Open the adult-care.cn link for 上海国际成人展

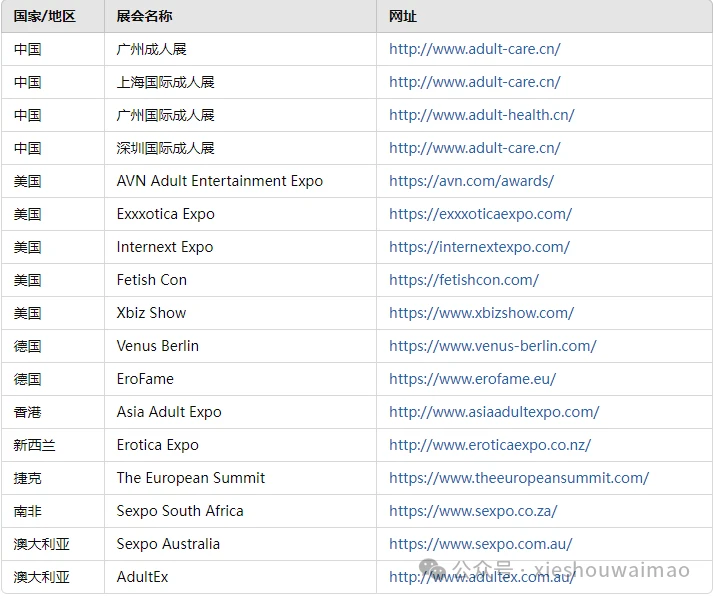coord(475,82)
